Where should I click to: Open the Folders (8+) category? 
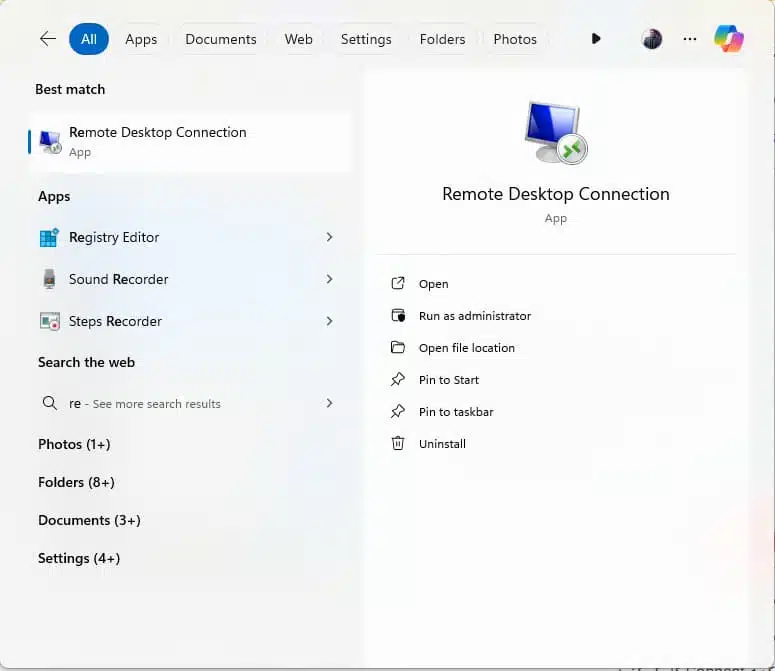tap(76, 482)
